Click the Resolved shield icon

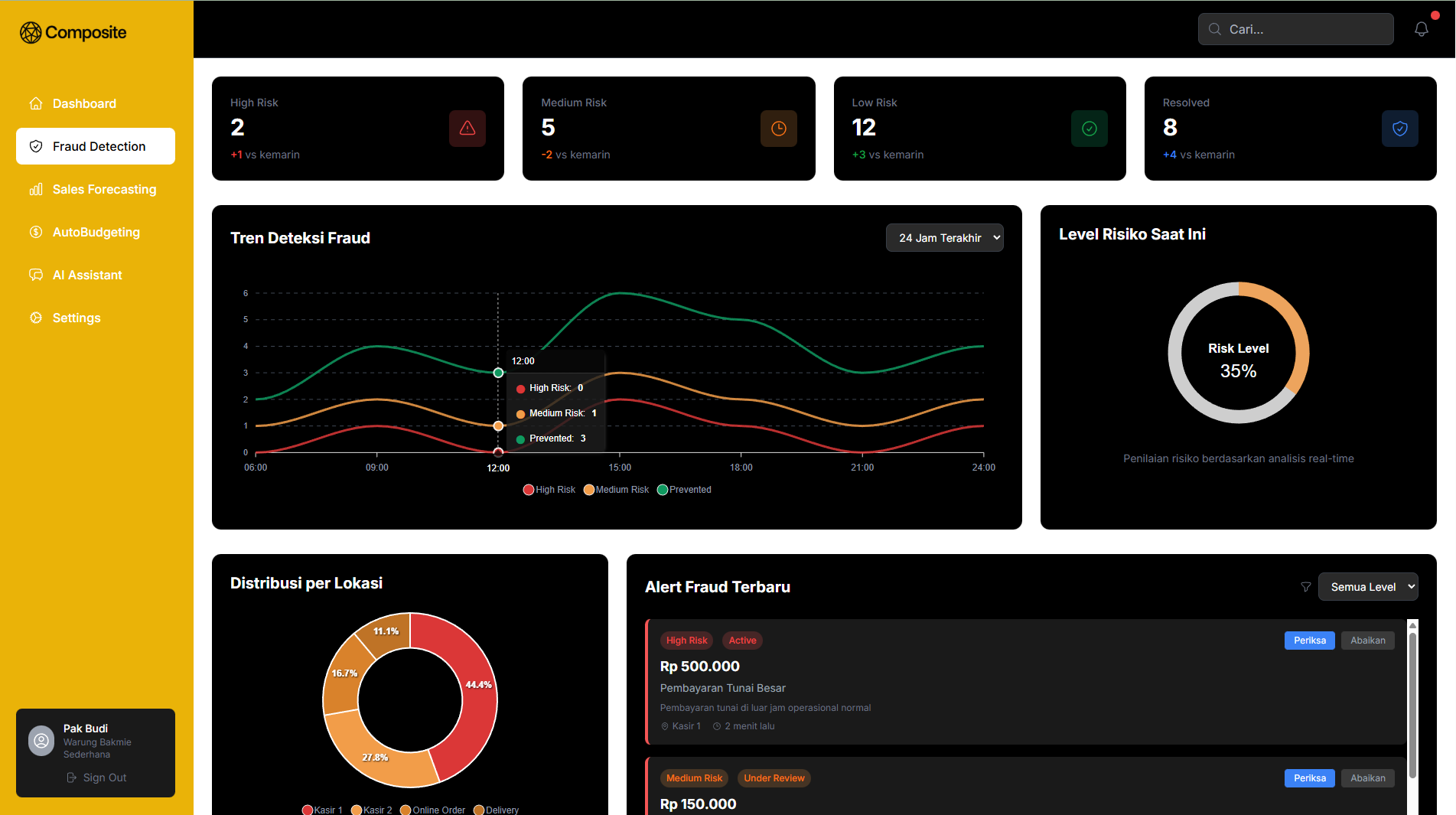(1399, 129)
